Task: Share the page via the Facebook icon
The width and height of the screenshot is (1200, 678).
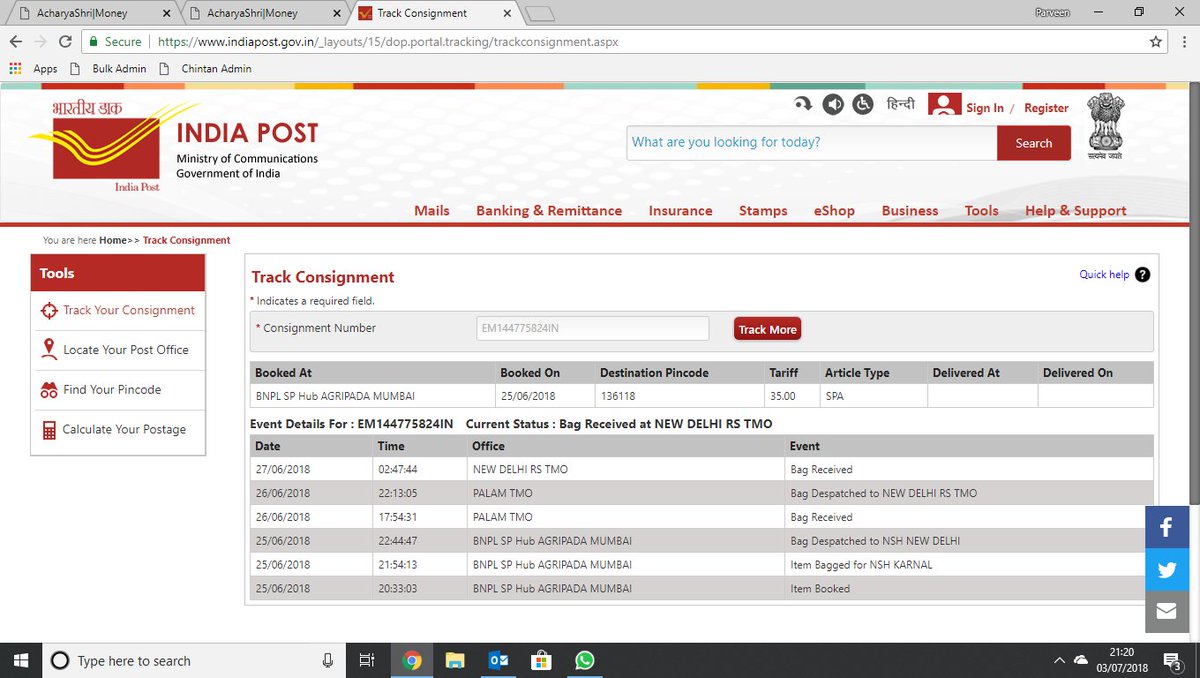Action: [1166, 526]
